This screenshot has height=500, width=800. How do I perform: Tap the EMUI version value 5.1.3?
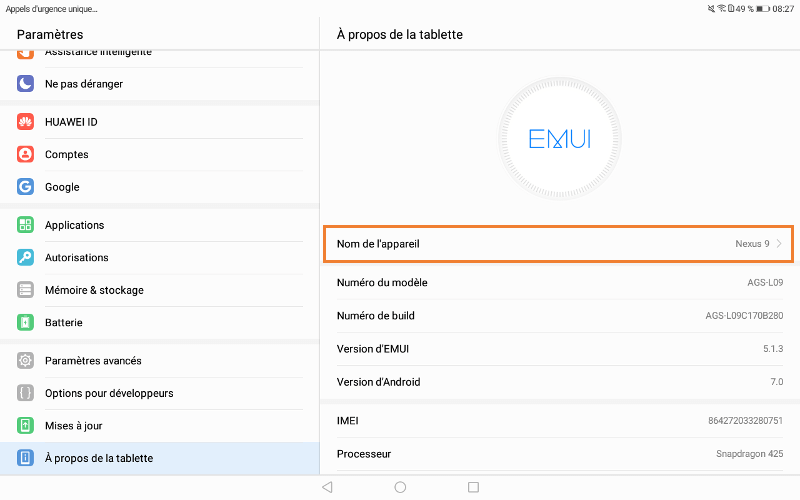(773, 349)
